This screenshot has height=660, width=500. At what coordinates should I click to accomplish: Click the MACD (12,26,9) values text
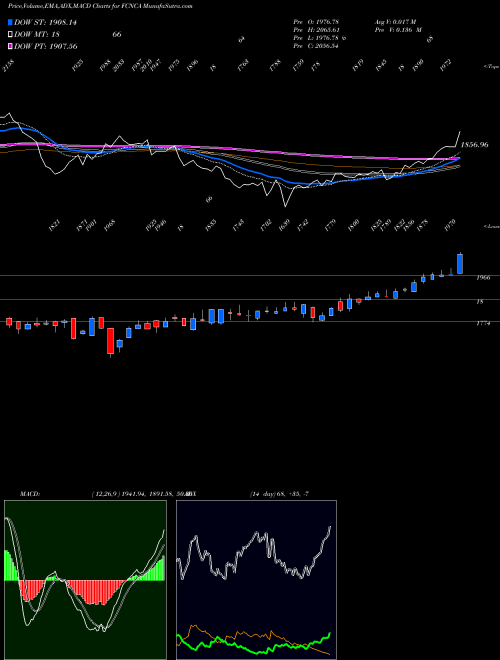141,493
